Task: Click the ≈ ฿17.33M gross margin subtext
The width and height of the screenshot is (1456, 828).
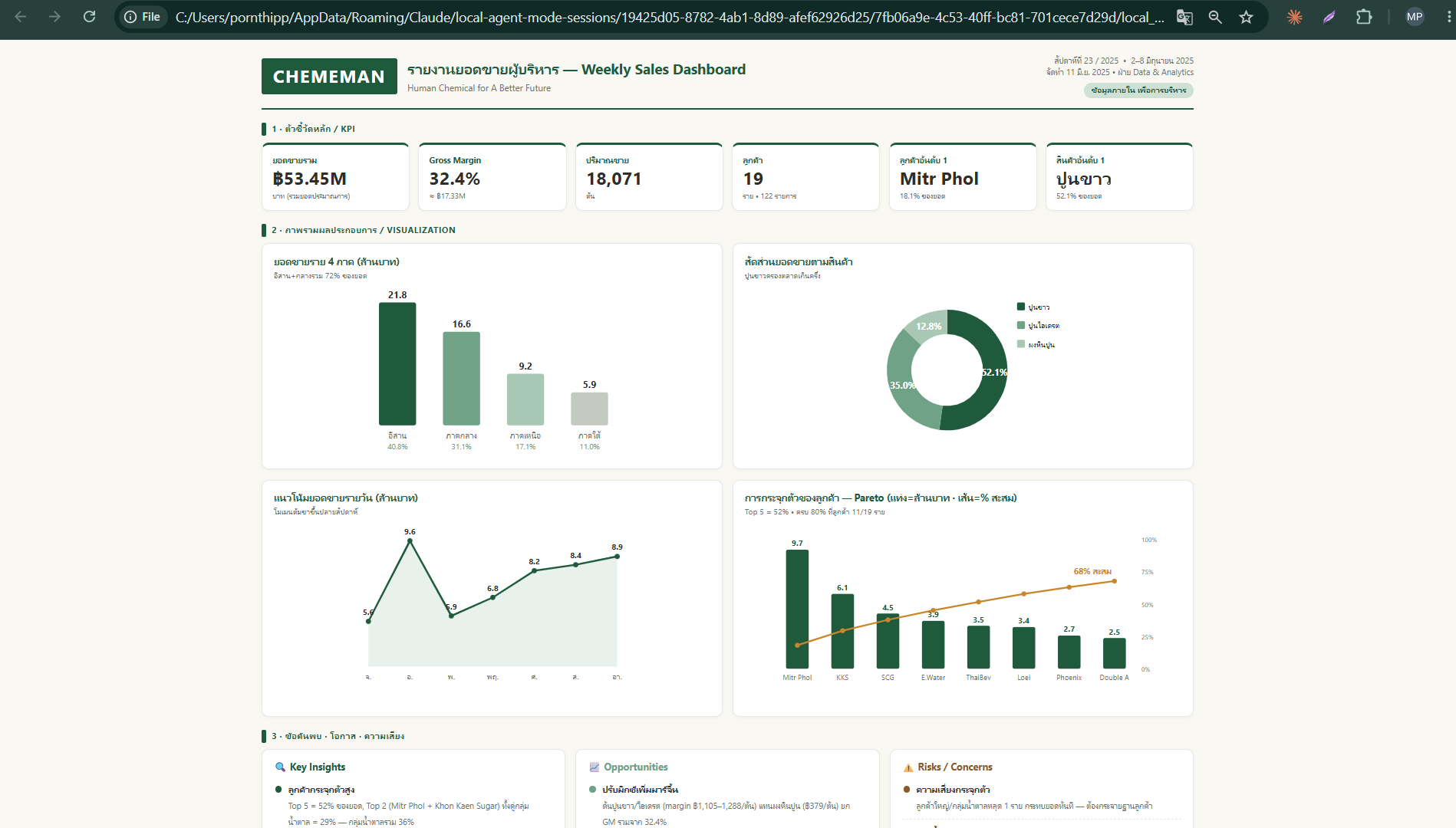Action: [447, 196]
